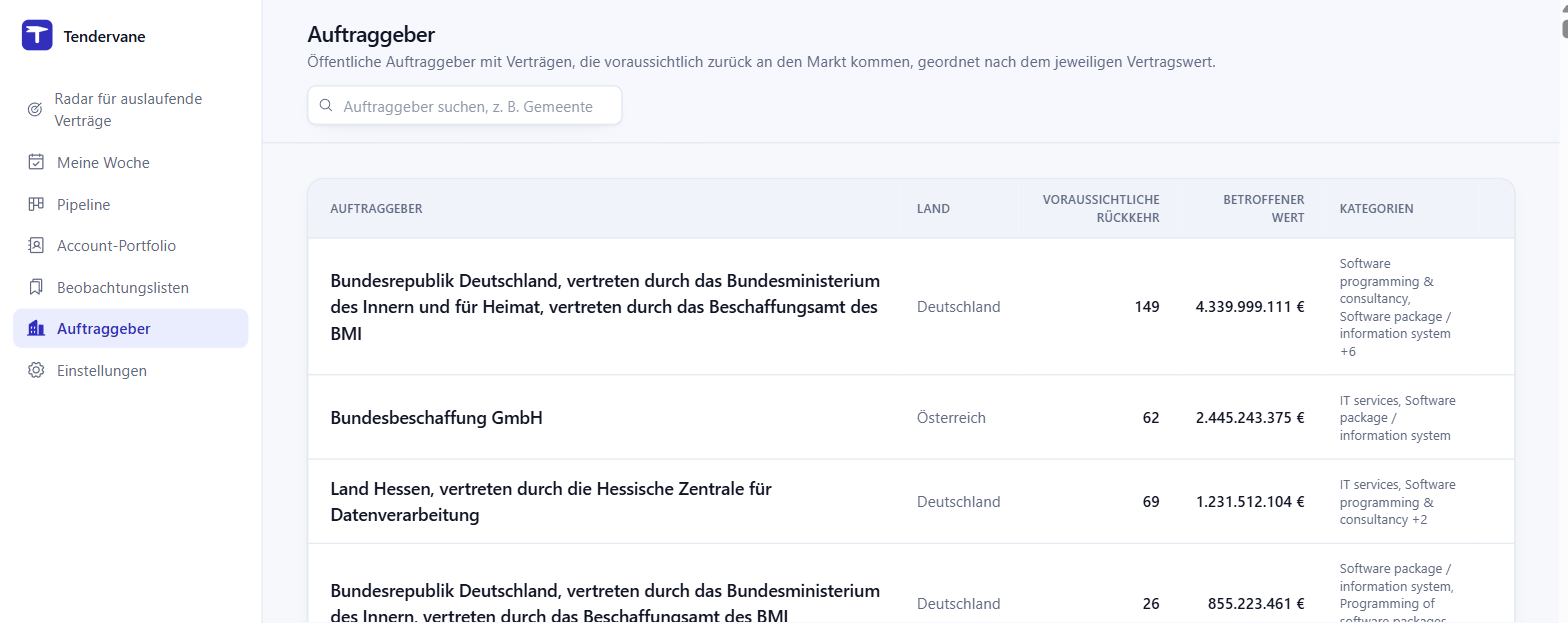
Task: Click the Einstellungen gear icon
Action: 36,370
